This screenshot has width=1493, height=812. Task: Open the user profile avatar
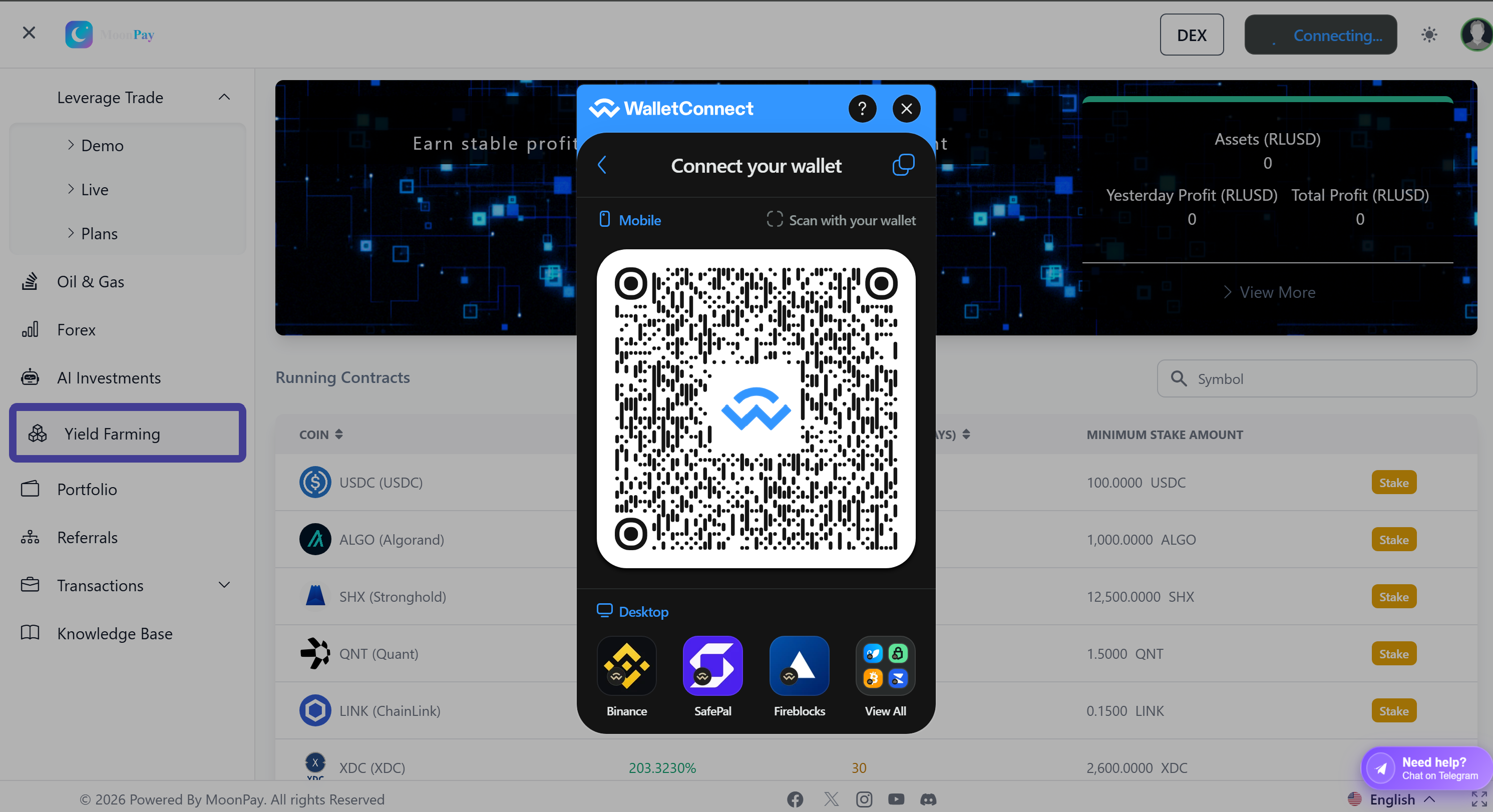tap(1475, 35)
